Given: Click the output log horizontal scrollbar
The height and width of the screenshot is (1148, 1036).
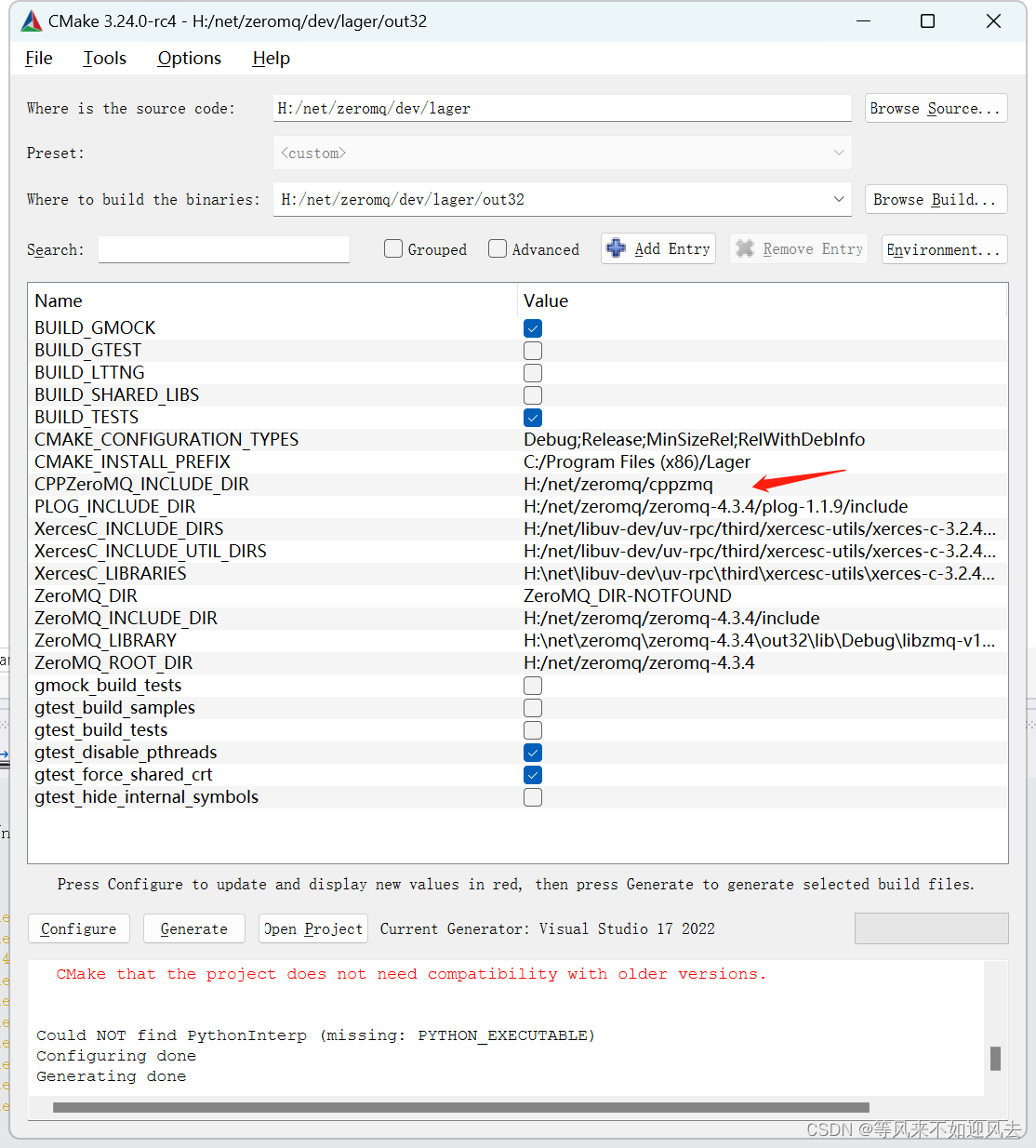Looking at the screenshot, I should pos(461,1108).
